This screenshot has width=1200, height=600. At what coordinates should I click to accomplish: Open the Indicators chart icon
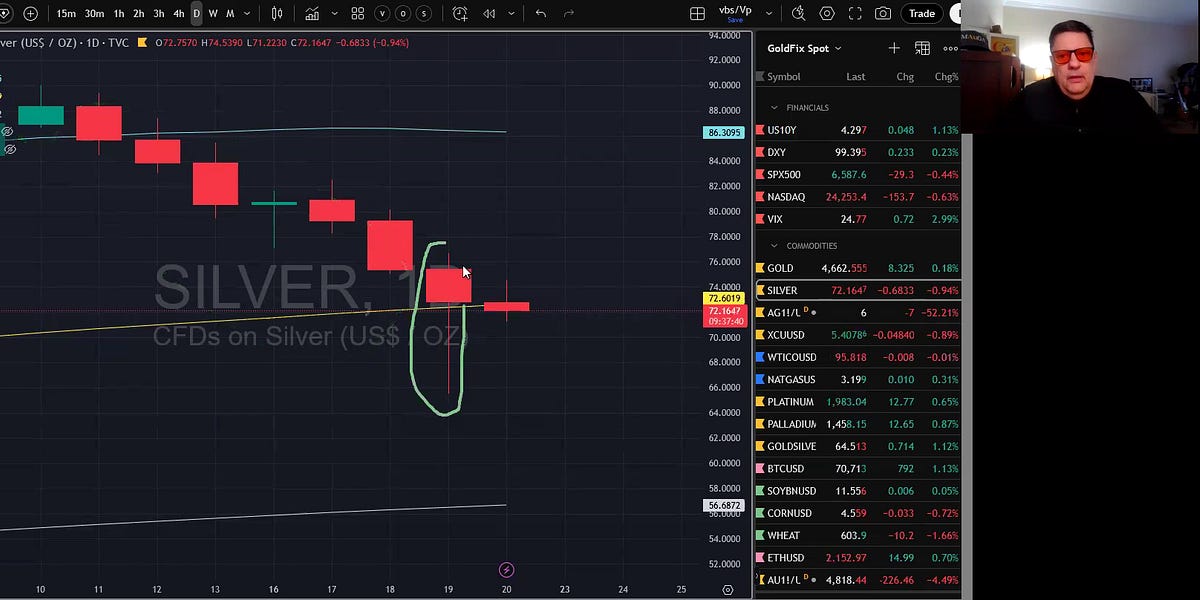pos(313,14)
